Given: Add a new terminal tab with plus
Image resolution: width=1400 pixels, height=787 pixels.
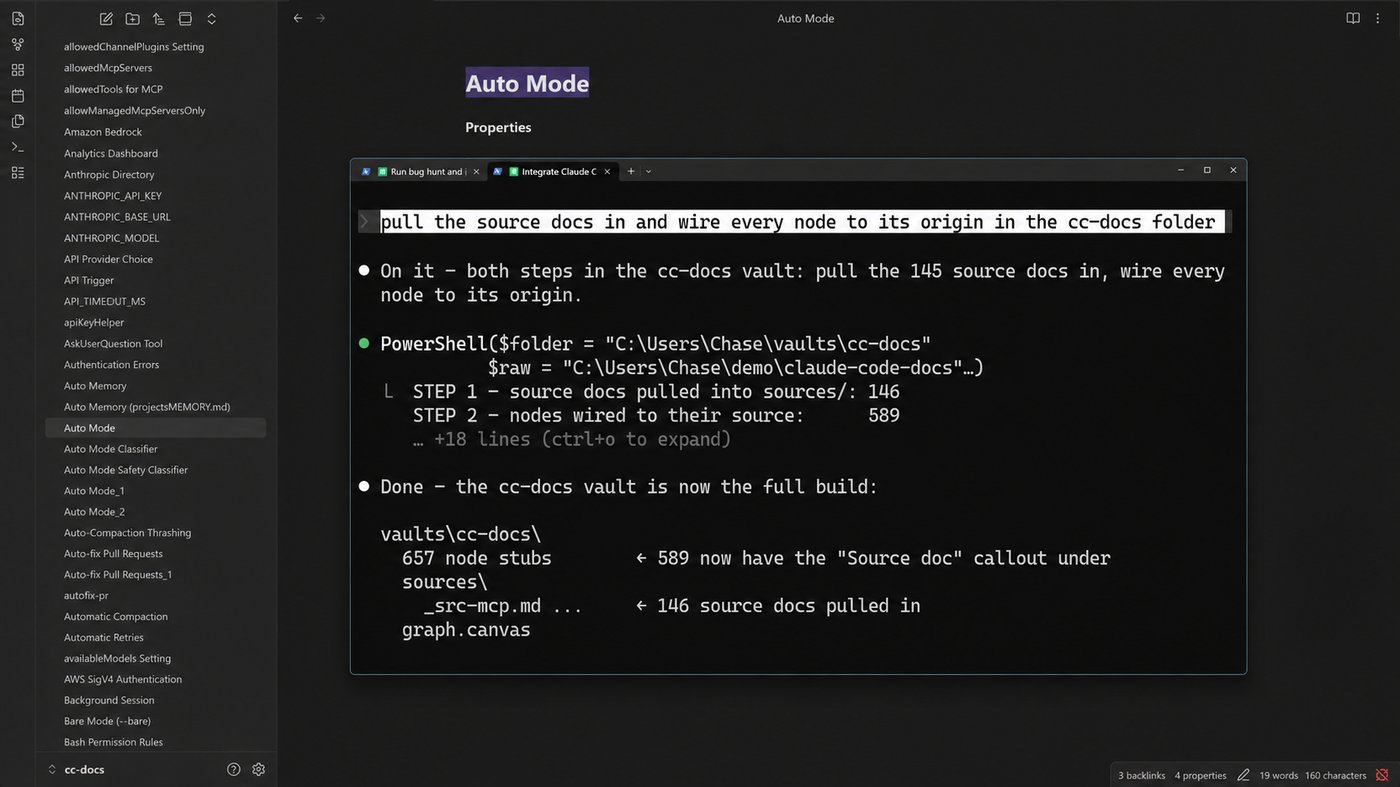Looking at the screenshot, I should click(x=631, y=171).
